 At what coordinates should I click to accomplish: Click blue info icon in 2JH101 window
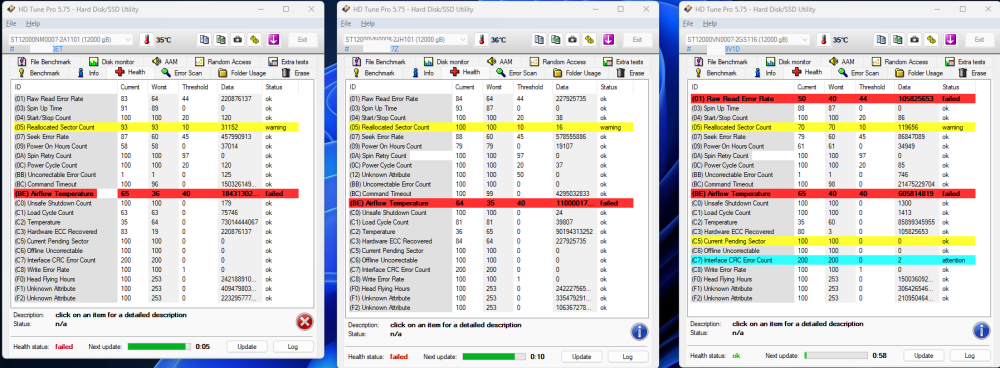point(640,331)
